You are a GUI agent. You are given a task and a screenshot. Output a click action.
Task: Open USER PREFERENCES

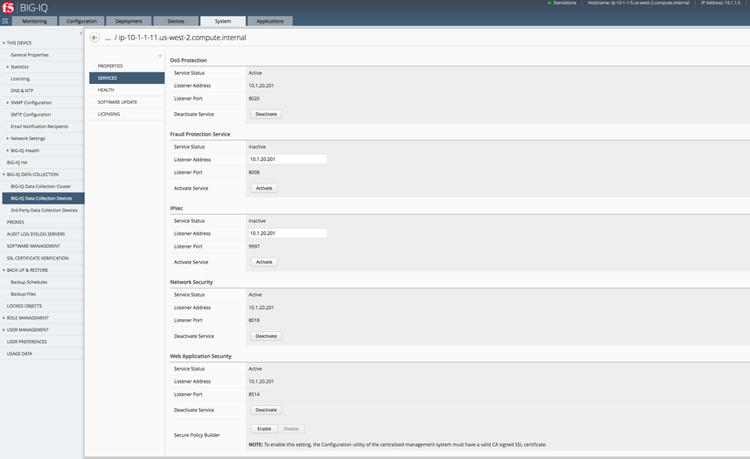point(27,342)
